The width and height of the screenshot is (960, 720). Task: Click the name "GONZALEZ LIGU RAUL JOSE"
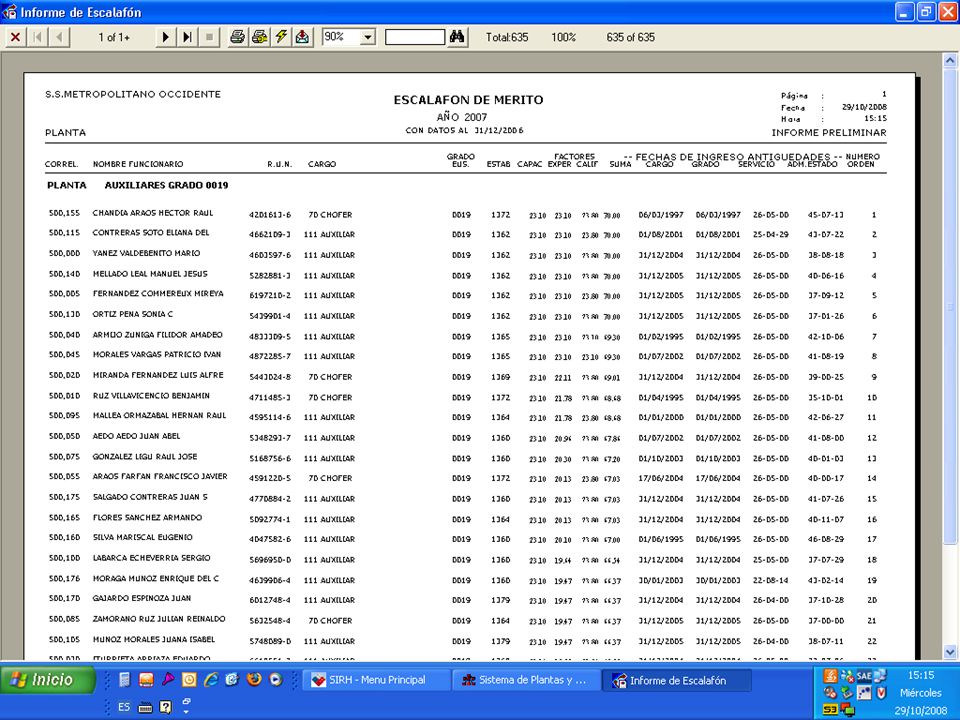tap(145, 457)
